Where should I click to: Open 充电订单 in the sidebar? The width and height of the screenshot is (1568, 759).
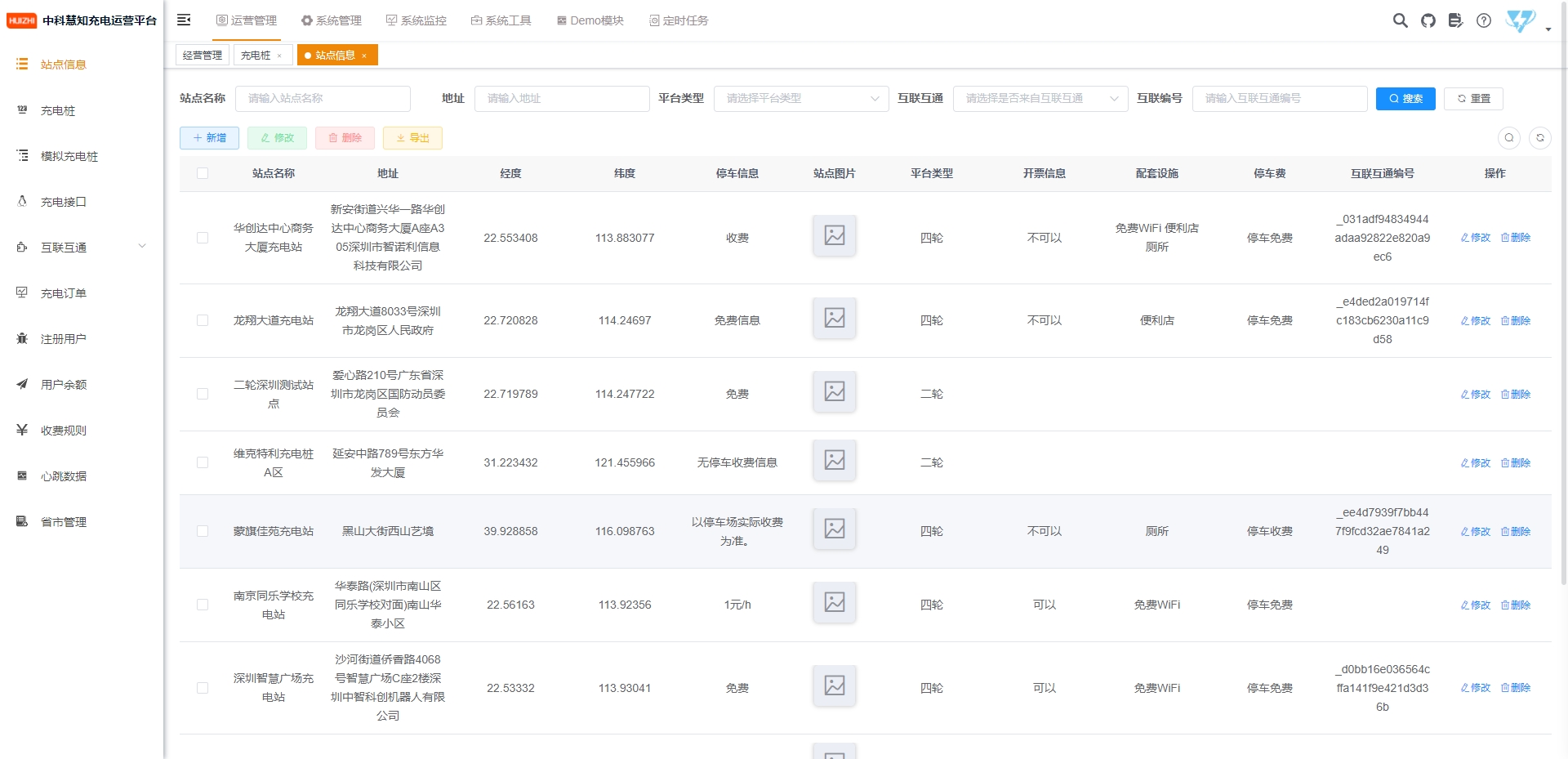(82, 292)
